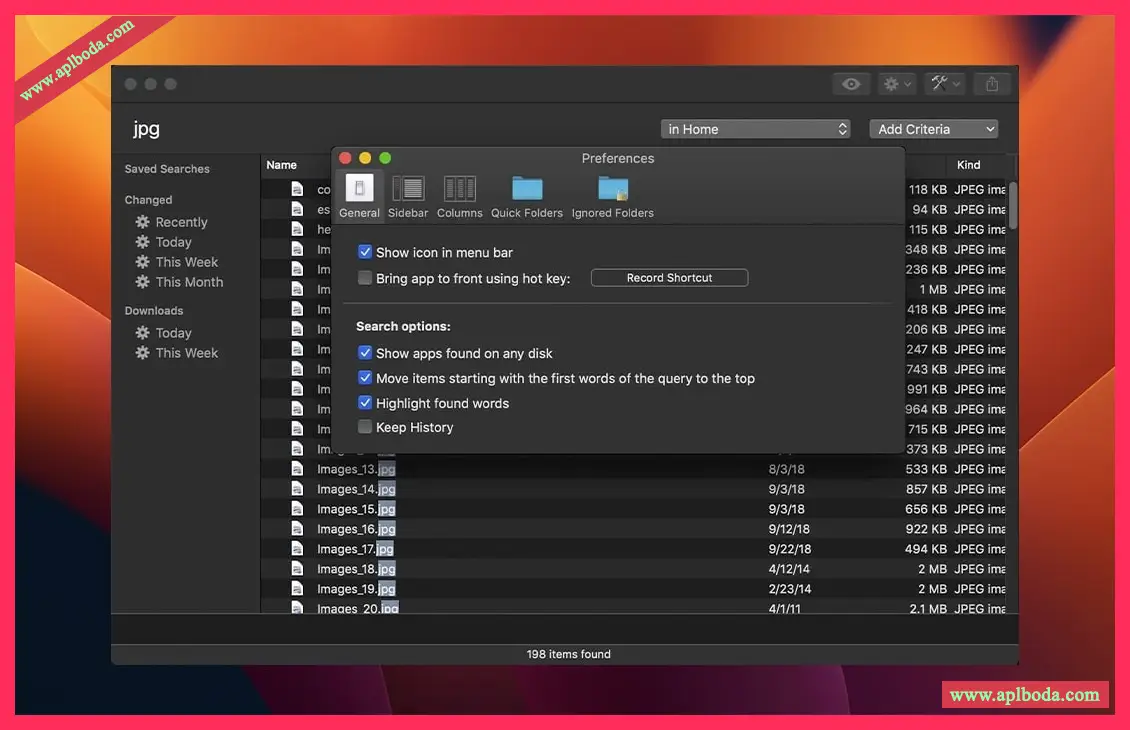Expand the Add Criteria dropdown
This screenshot has height=730, width=1130.
pyautogui.click(x=933, y=129)
